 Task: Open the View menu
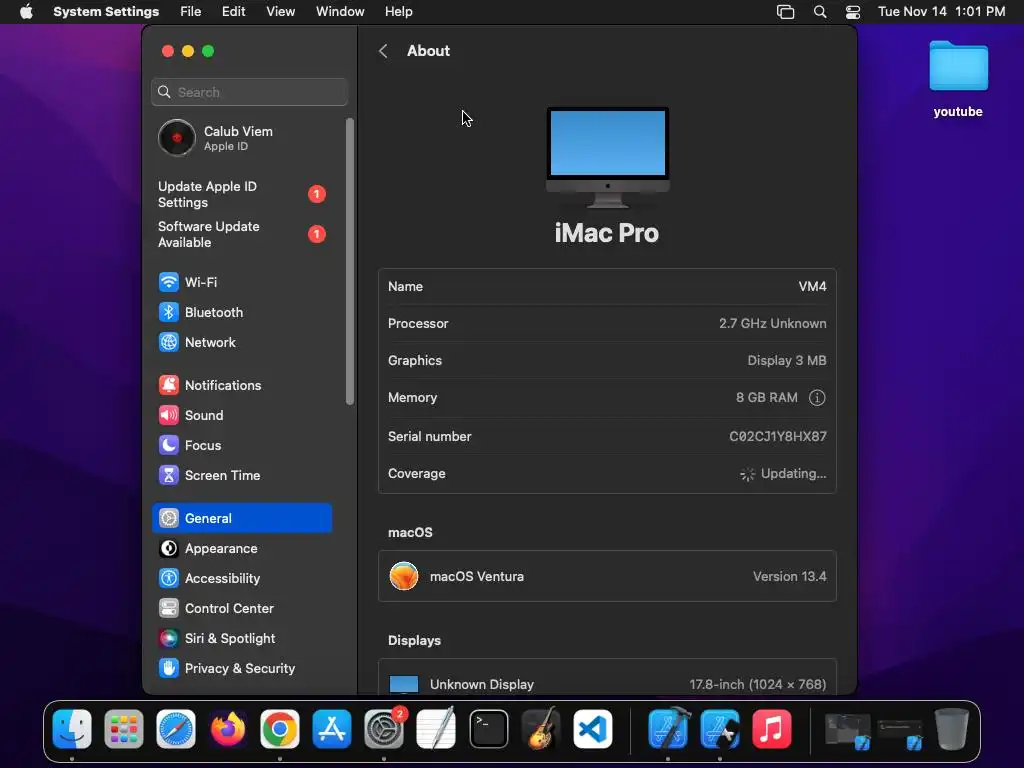click(280, 12)
